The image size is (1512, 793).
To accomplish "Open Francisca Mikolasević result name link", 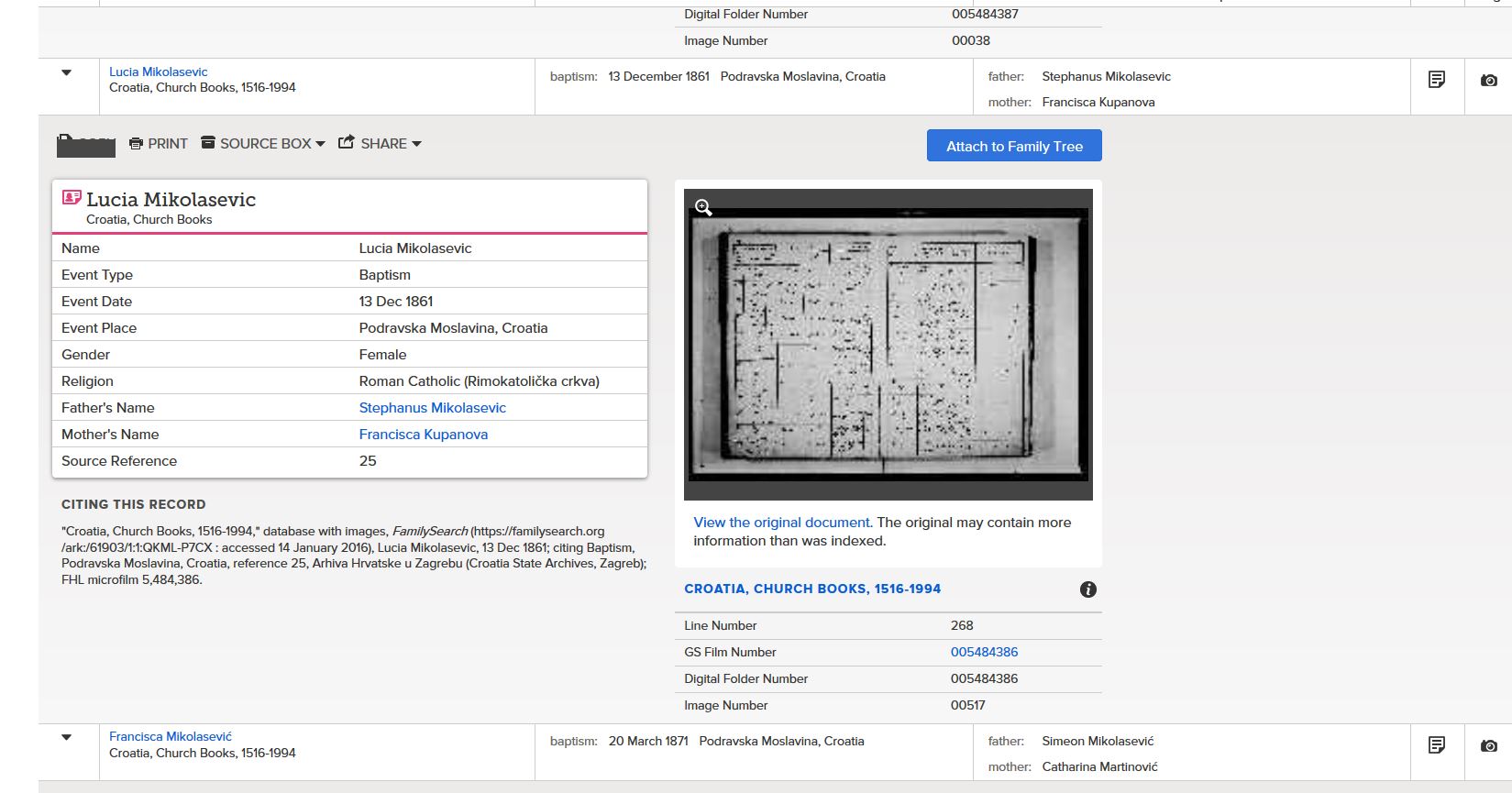I will pyautogui.click(x=170, y=736).
